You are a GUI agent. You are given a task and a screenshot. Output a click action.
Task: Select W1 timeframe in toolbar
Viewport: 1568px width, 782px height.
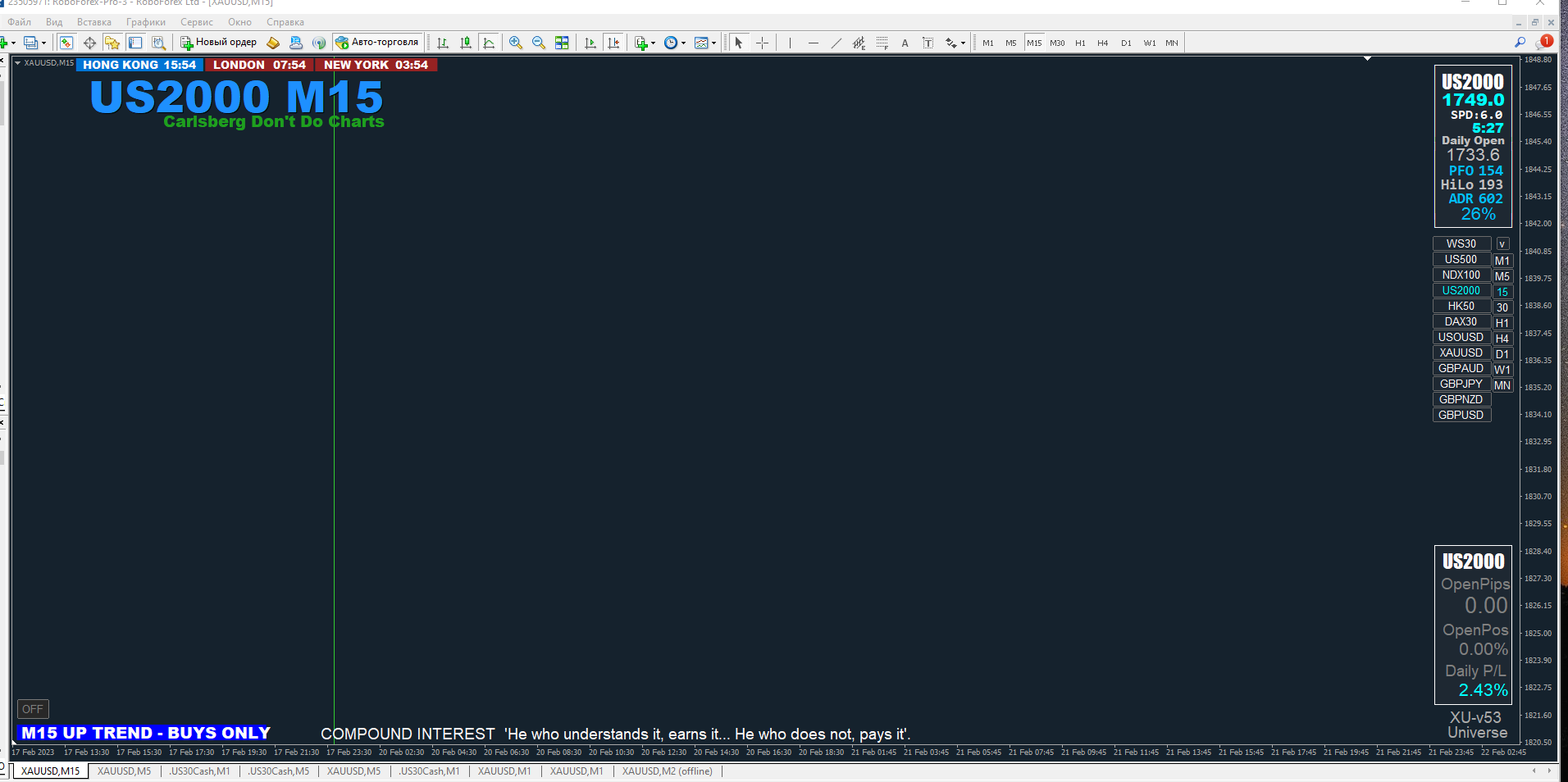[1150, 43]
